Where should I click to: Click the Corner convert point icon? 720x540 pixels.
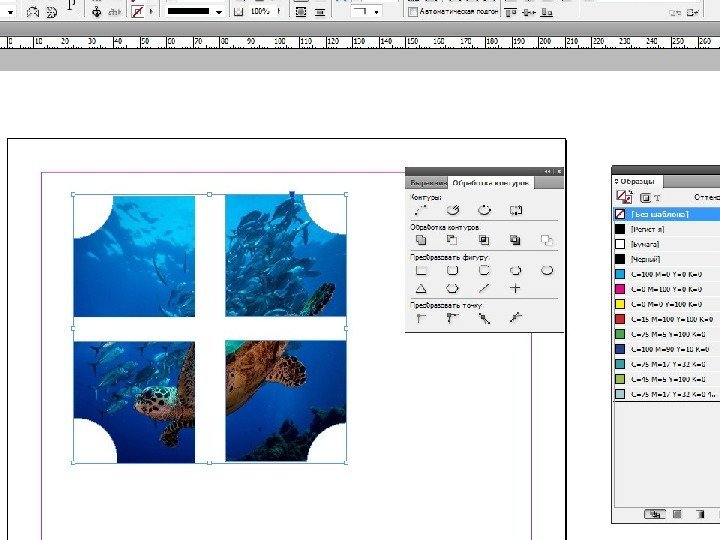(453, 318)
